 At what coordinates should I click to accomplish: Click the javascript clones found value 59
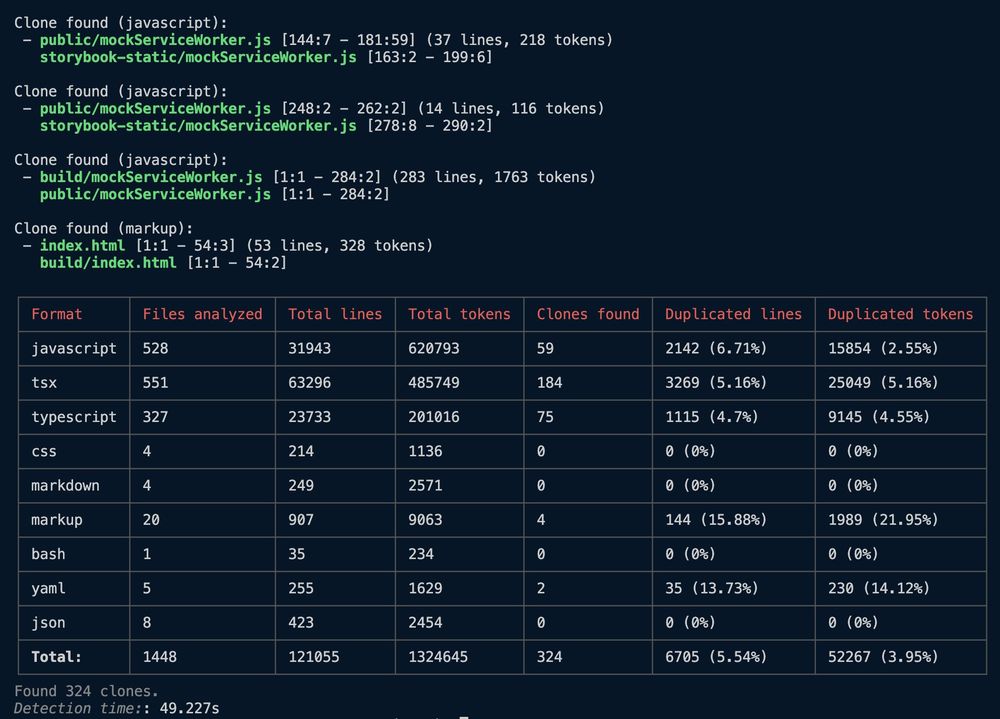tap(545, 348)
